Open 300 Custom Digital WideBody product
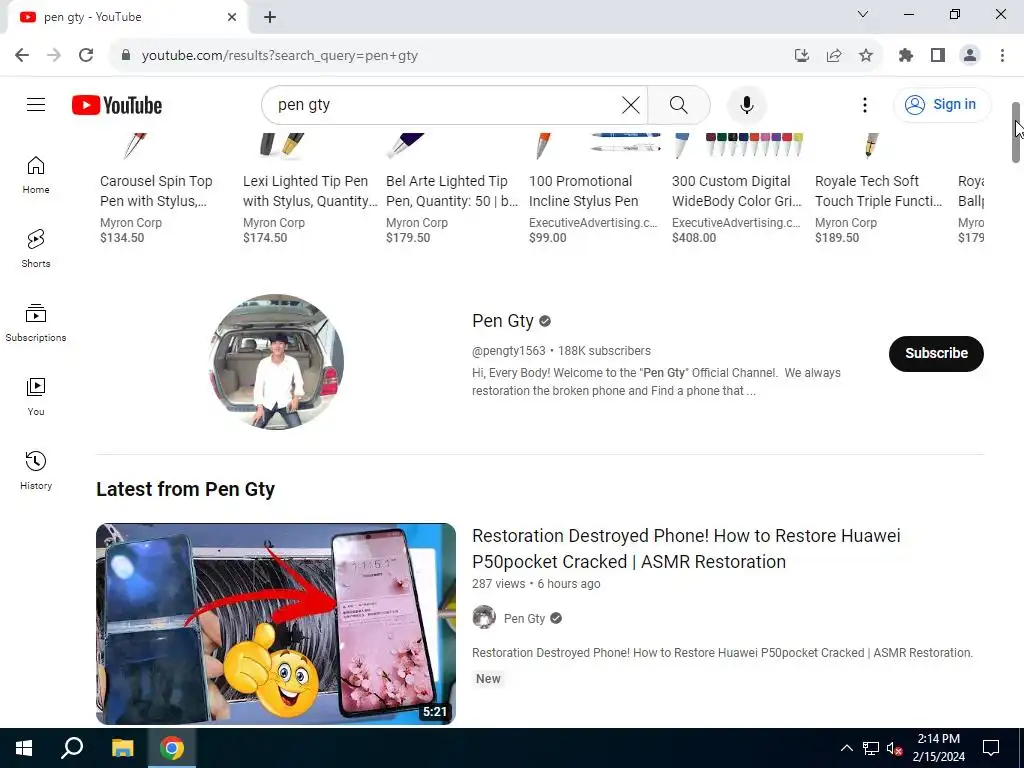Image resolution: width=1024 pixels, height=768 pixels. 737,191
